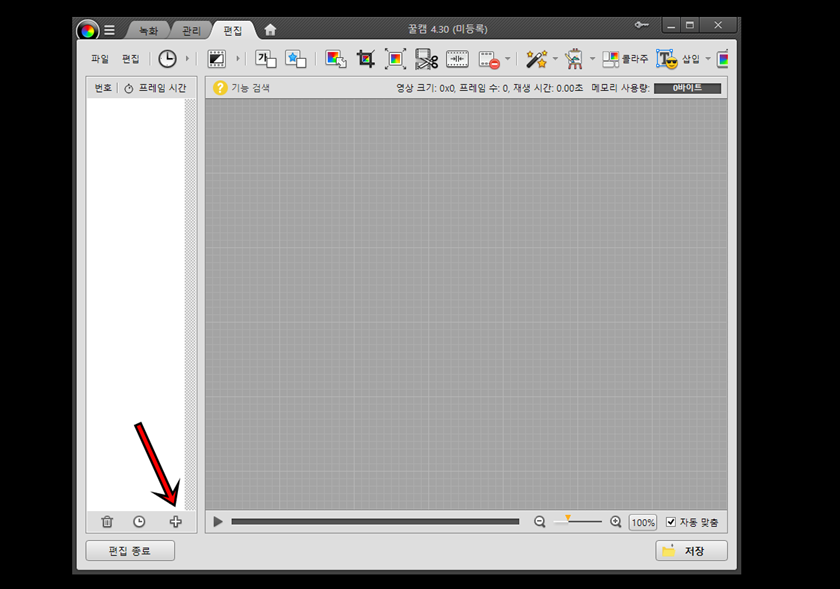Click the clock frame time tool
The height and width of the screenshot is (589, 840).
[x=167, y=59]
